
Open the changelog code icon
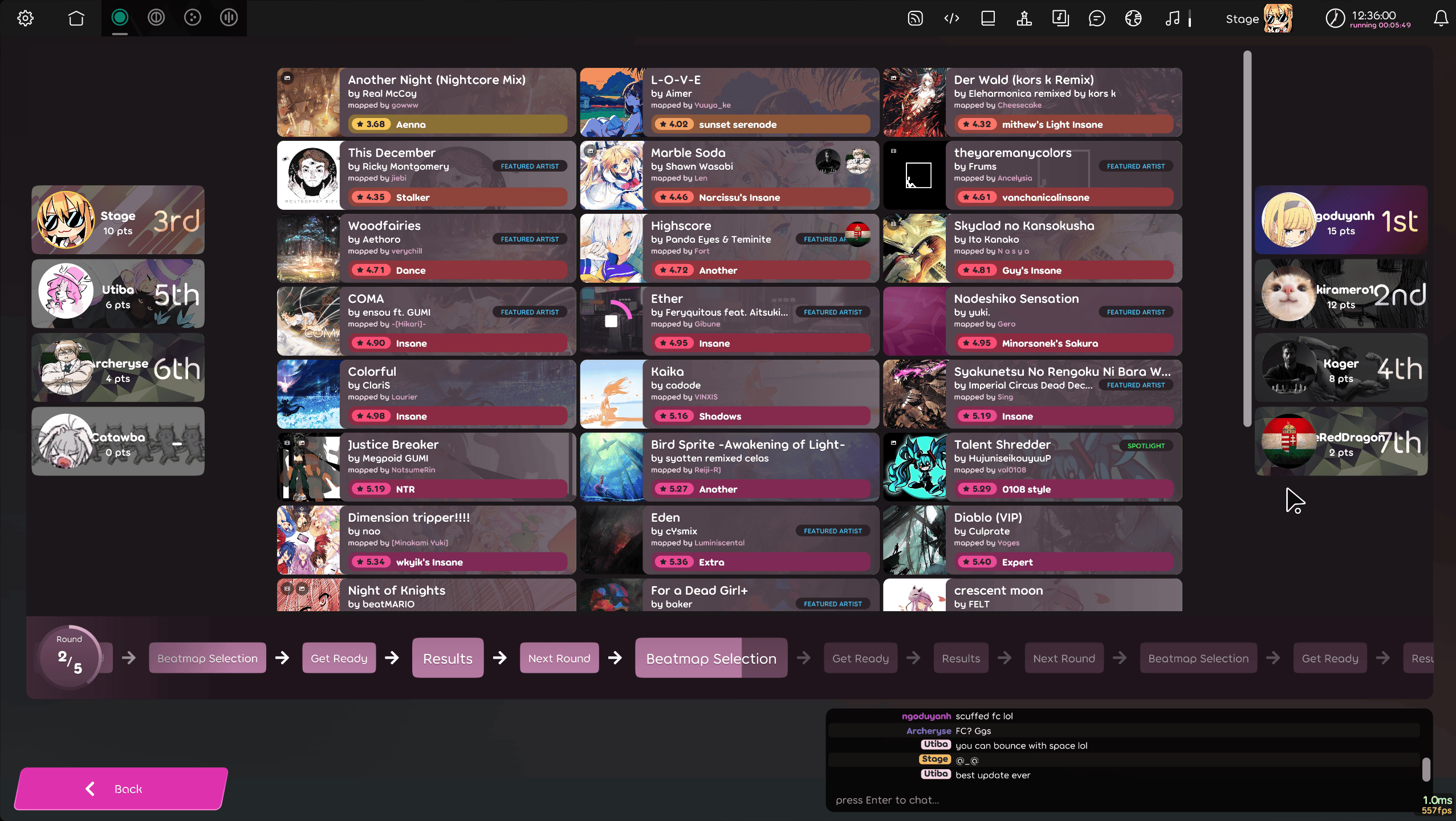tap(951, 18)
